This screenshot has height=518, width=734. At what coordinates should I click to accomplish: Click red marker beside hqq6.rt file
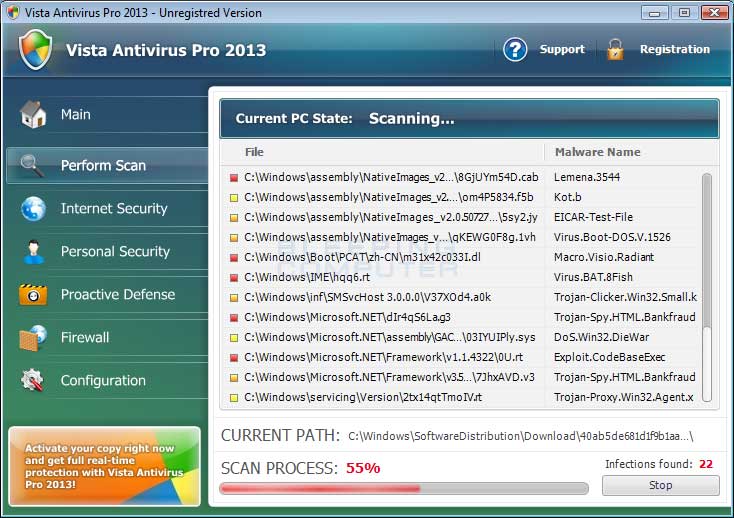234,278
